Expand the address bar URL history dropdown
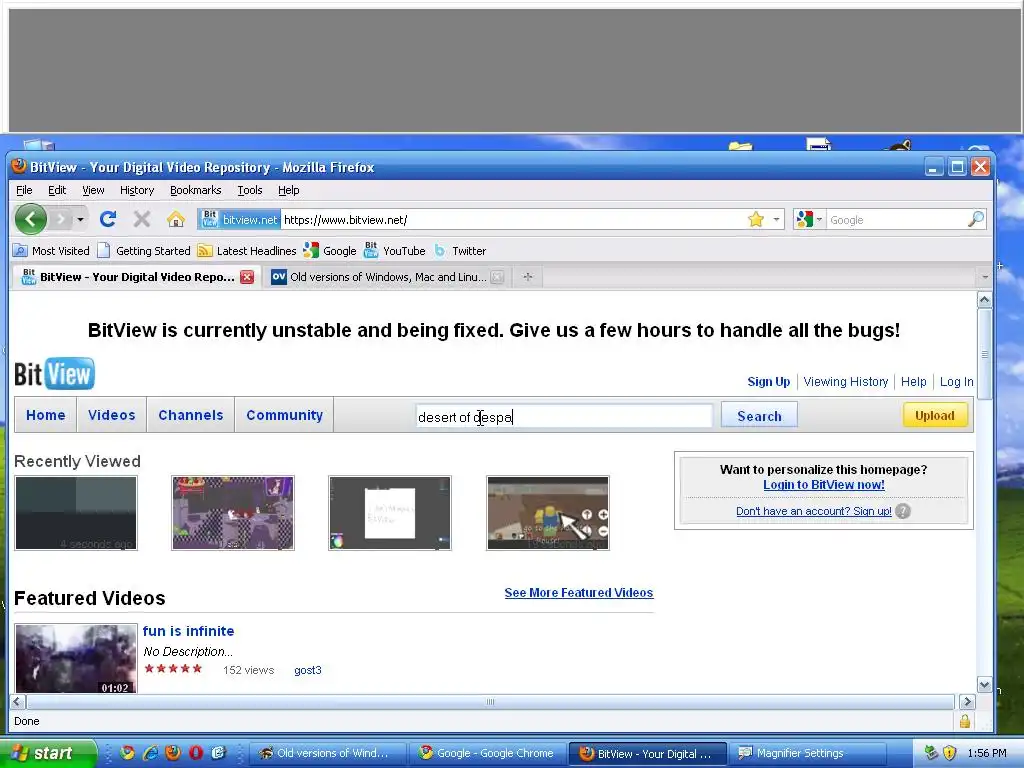Screen dimensions: 1024x768 click(x=776, y=219)
